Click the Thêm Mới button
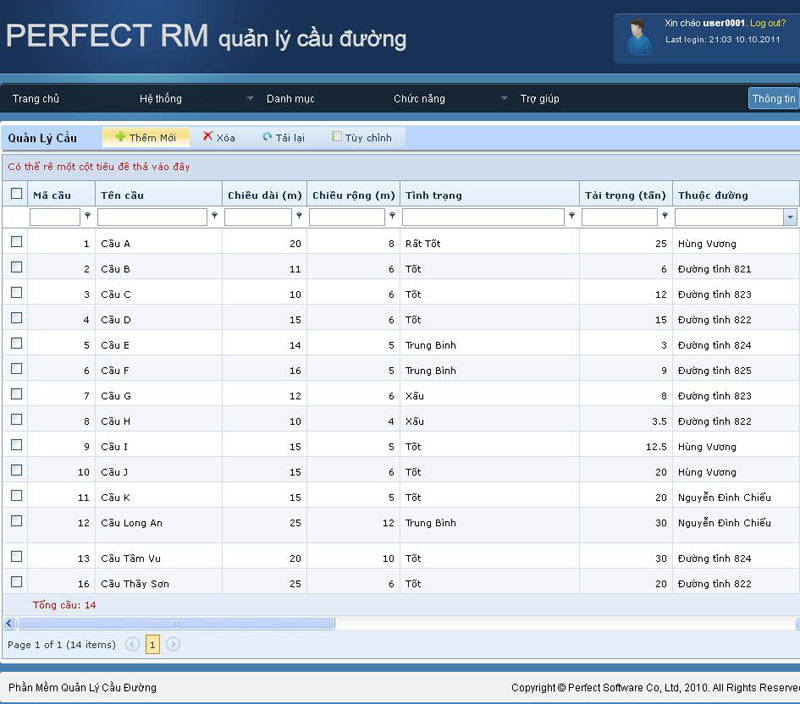Viewport: 800px width, 704px height. point(146,137)
